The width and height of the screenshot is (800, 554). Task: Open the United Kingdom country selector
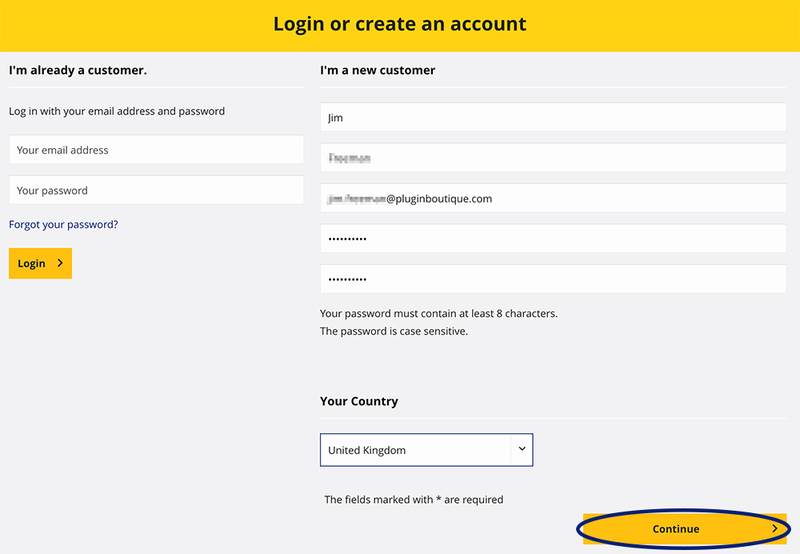pos(416,450)
